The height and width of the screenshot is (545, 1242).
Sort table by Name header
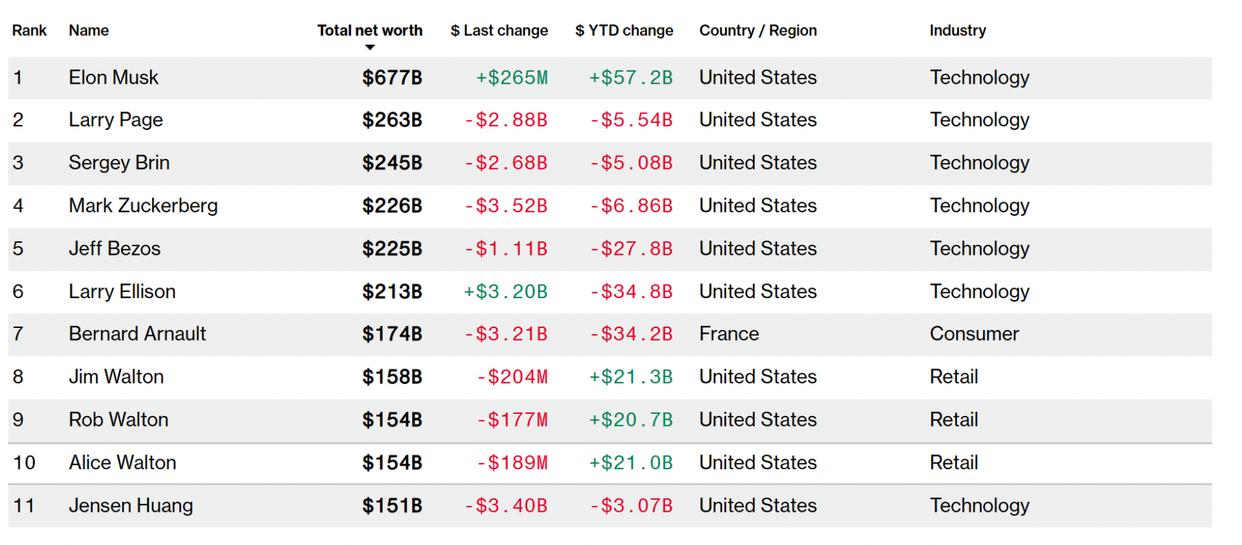pyautogui.click(x=88, y=30)
